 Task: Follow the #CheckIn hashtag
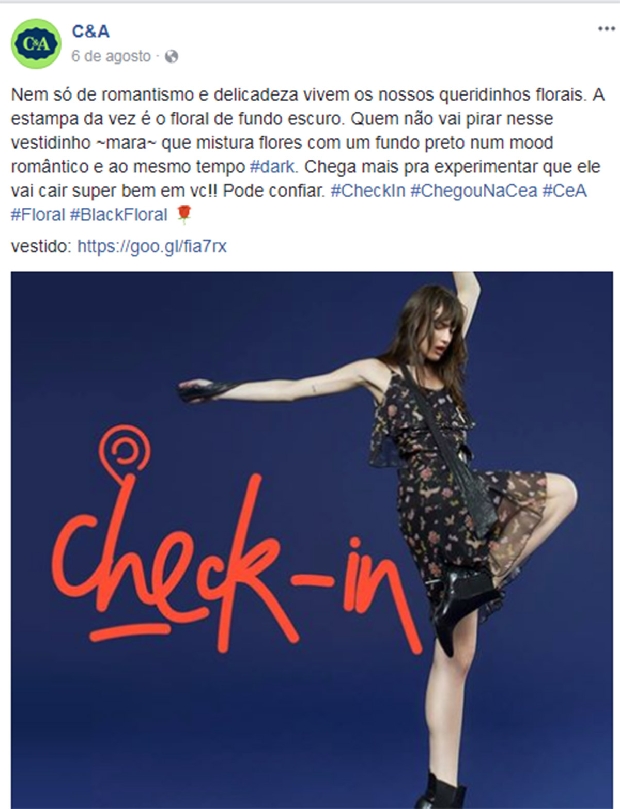pos(368,190)
